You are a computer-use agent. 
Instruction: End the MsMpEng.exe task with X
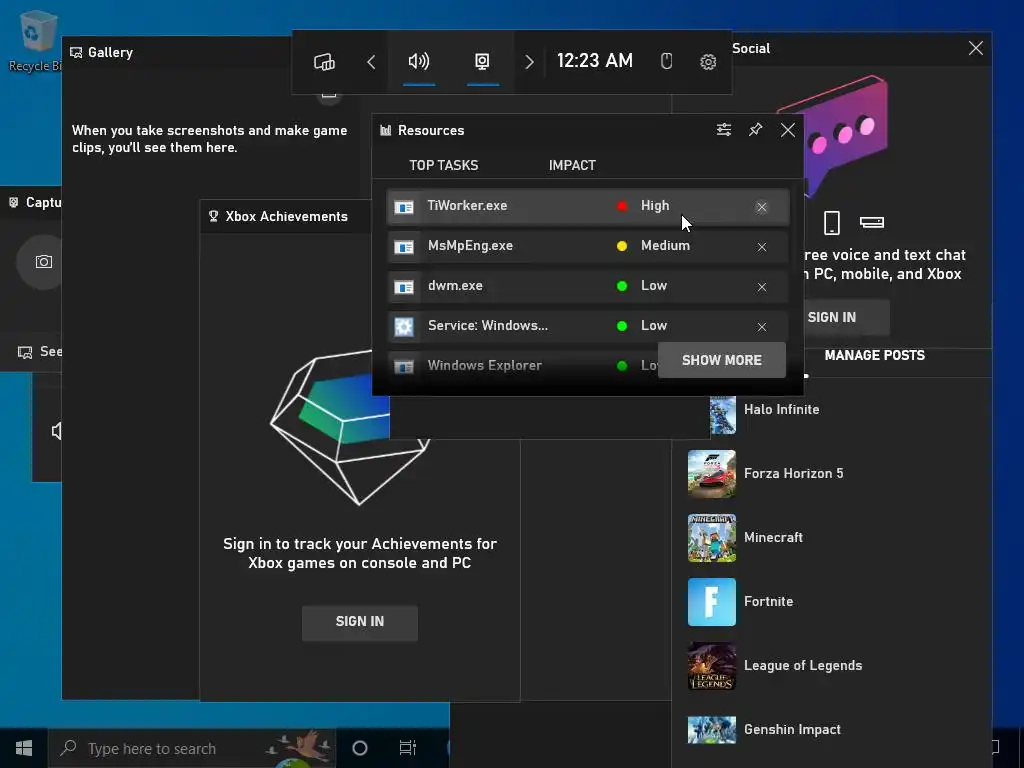(x=761, y=247)
